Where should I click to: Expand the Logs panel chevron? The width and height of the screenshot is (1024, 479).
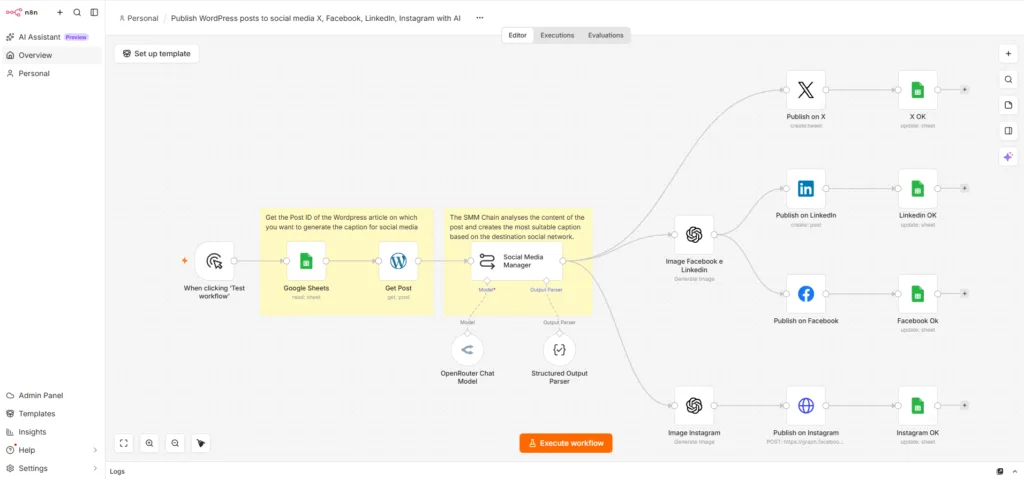(x=1013, y=471)
